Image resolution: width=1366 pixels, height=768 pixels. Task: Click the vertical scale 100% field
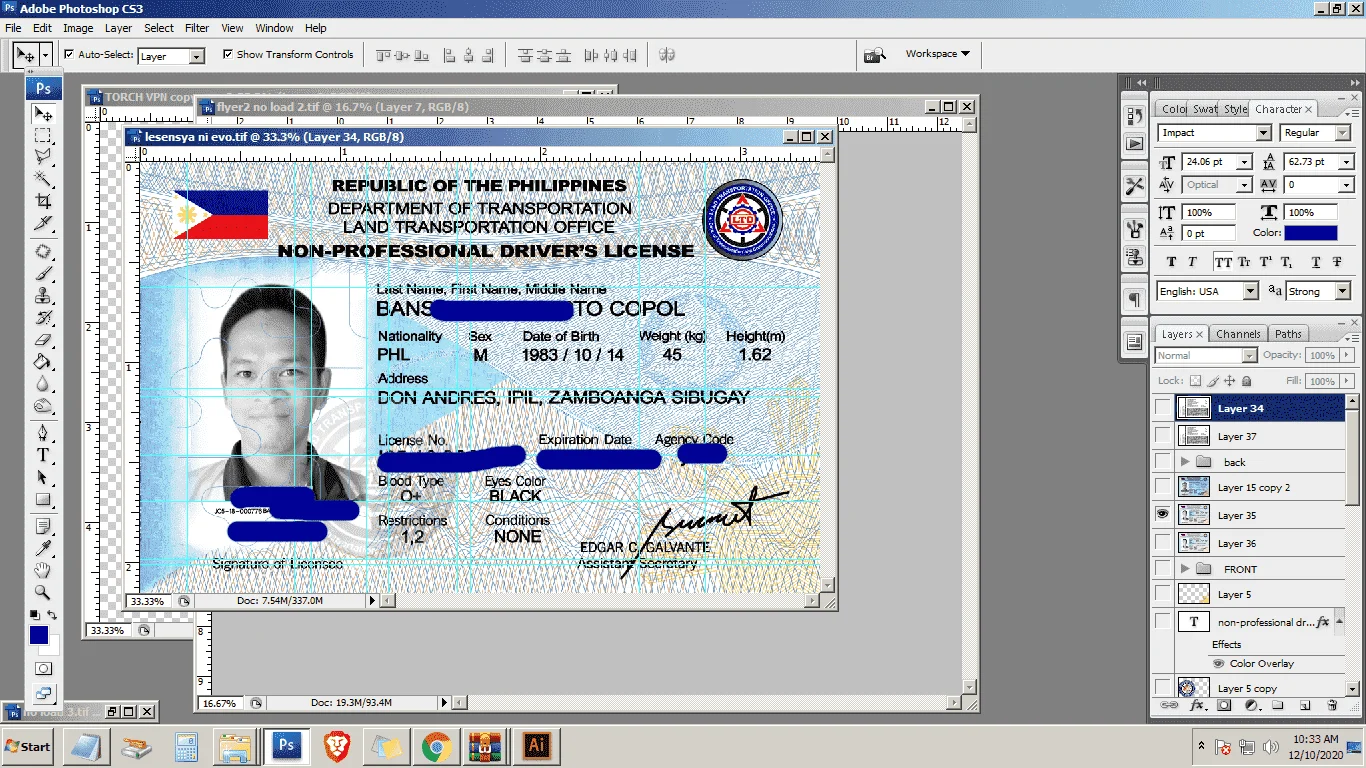tap(1210, 213)
